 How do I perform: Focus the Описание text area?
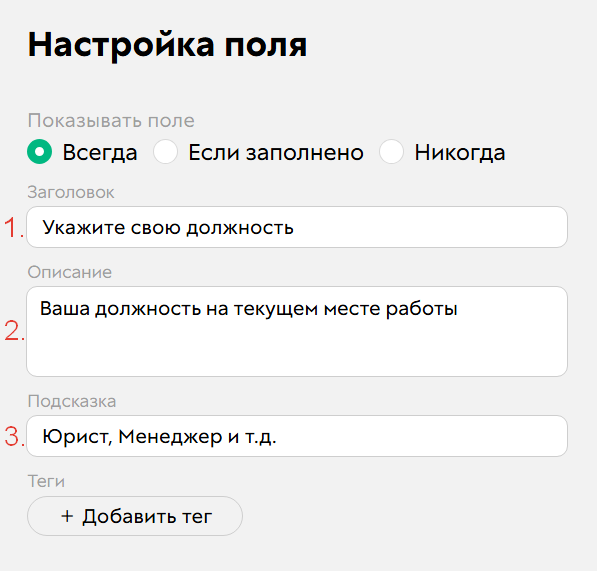(297, 332)
